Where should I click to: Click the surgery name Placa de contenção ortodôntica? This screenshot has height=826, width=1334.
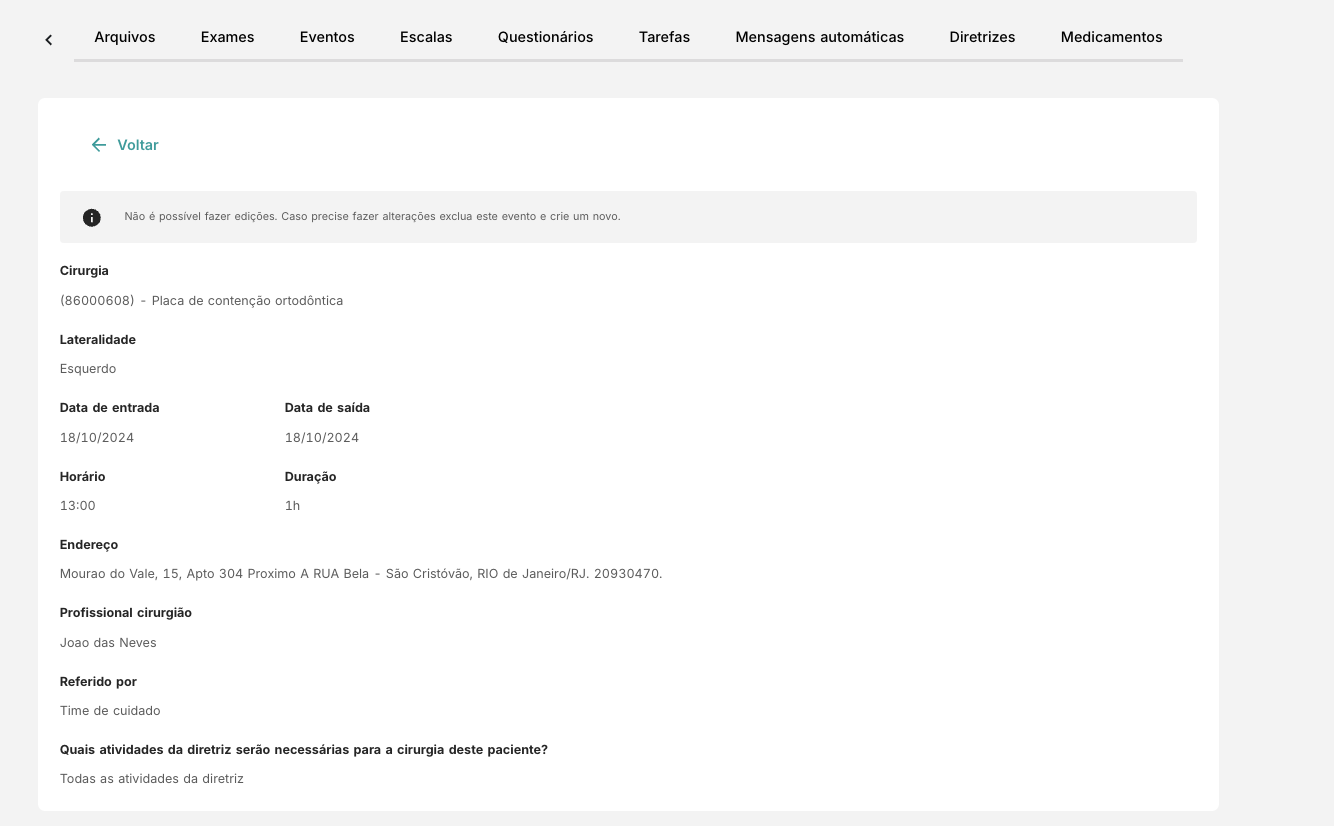click(x=247, y=301)
